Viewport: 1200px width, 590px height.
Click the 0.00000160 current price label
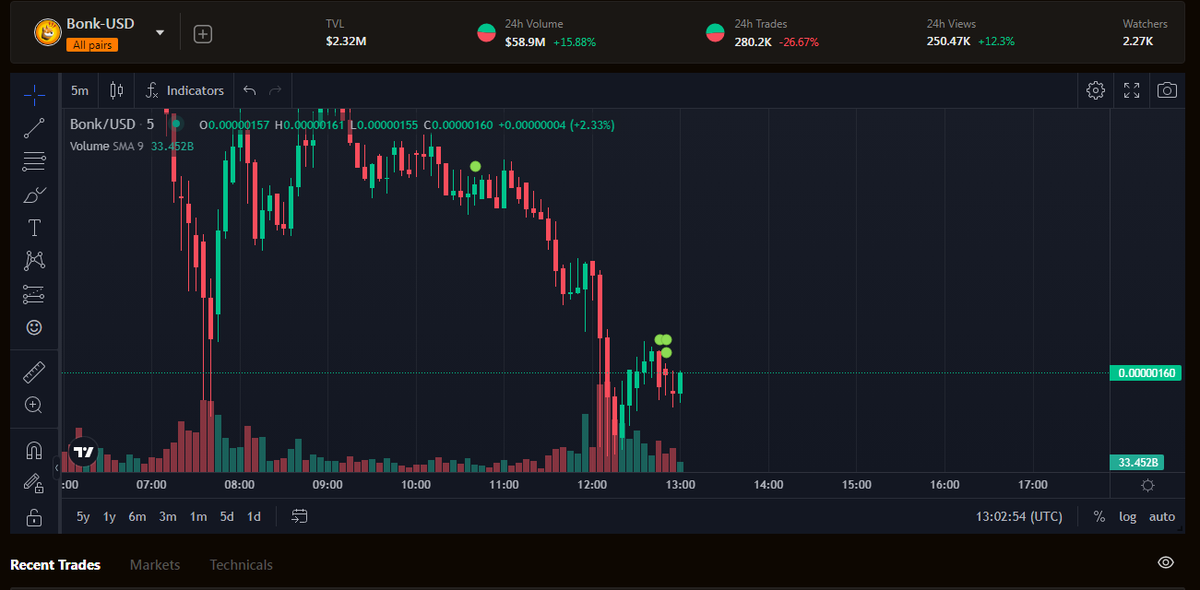[1146, 373]
